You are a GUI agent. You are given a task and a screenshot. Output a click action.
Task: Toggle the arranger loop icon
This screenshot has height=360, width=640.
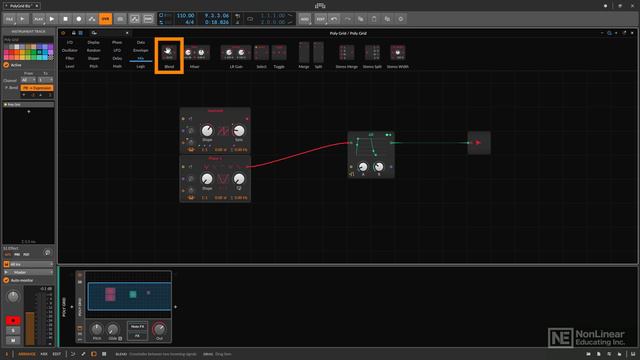click(250, 19)
